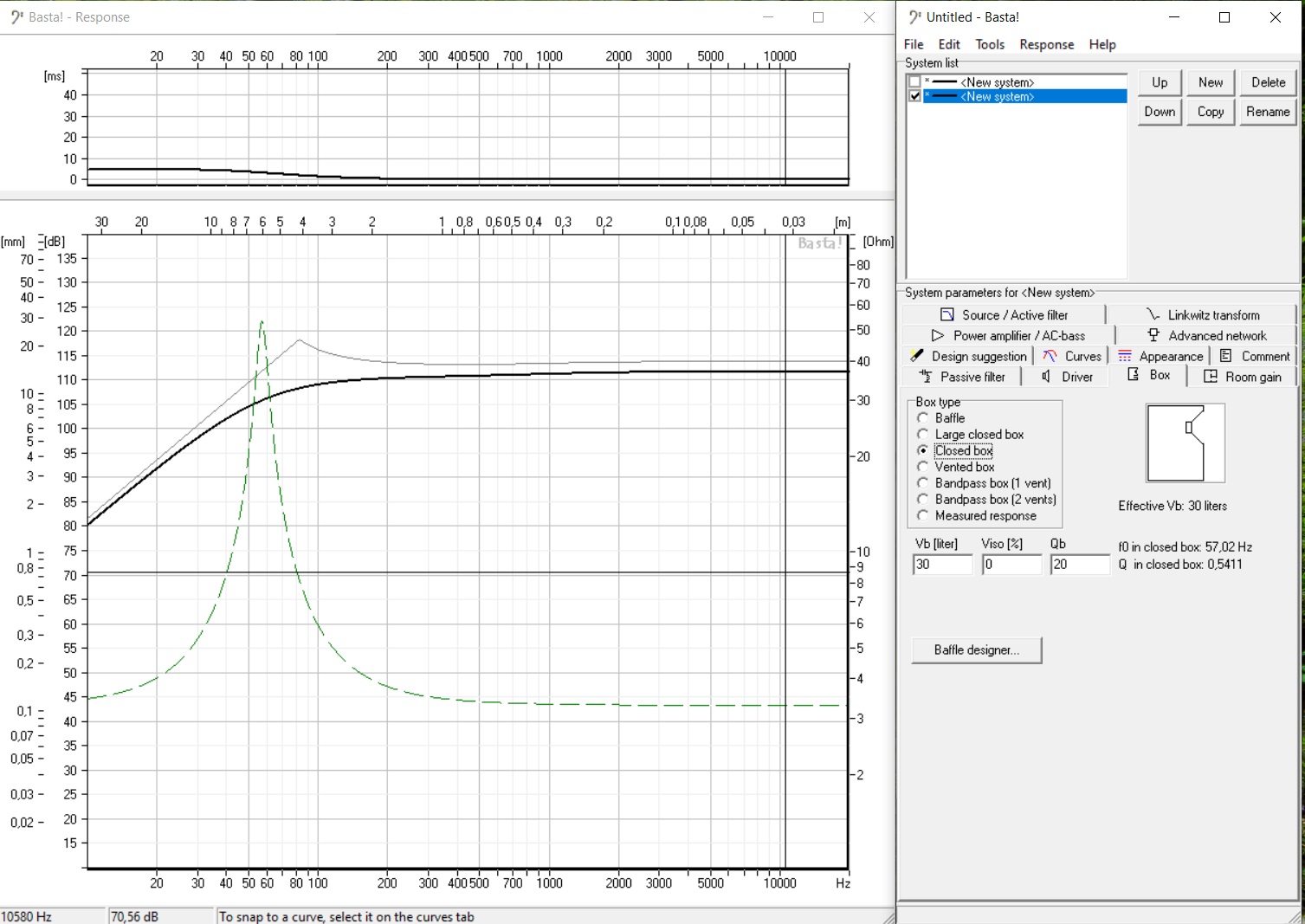Click the Visc [%] input field

pyautogui.click(x=1011, y=565)
